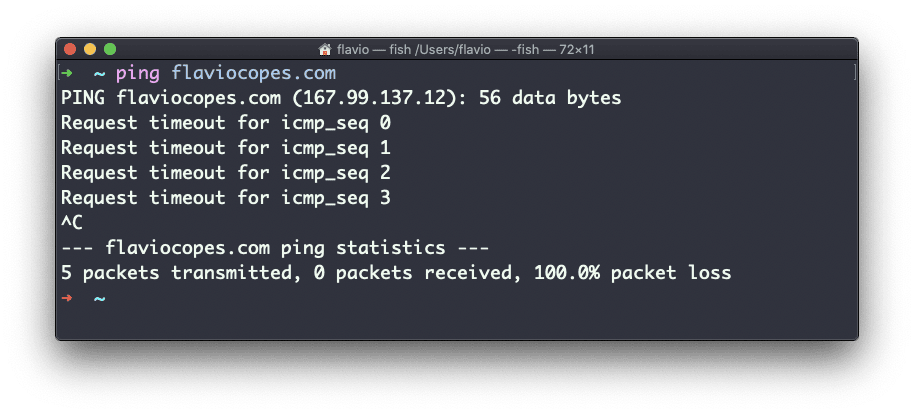Click the word 'ping' in the command
Viewport: 914px width, 414px height.
[x=138, y=73]
